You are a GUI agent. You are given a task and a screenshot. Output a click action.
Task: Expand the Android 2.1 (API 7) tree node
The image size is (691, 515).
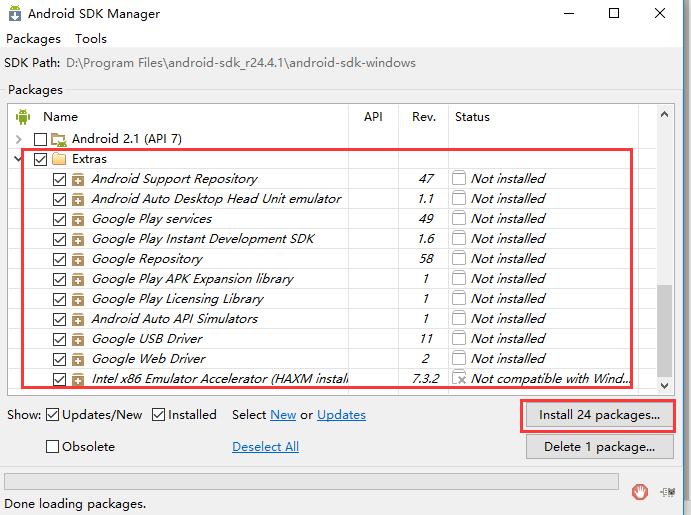19,140
